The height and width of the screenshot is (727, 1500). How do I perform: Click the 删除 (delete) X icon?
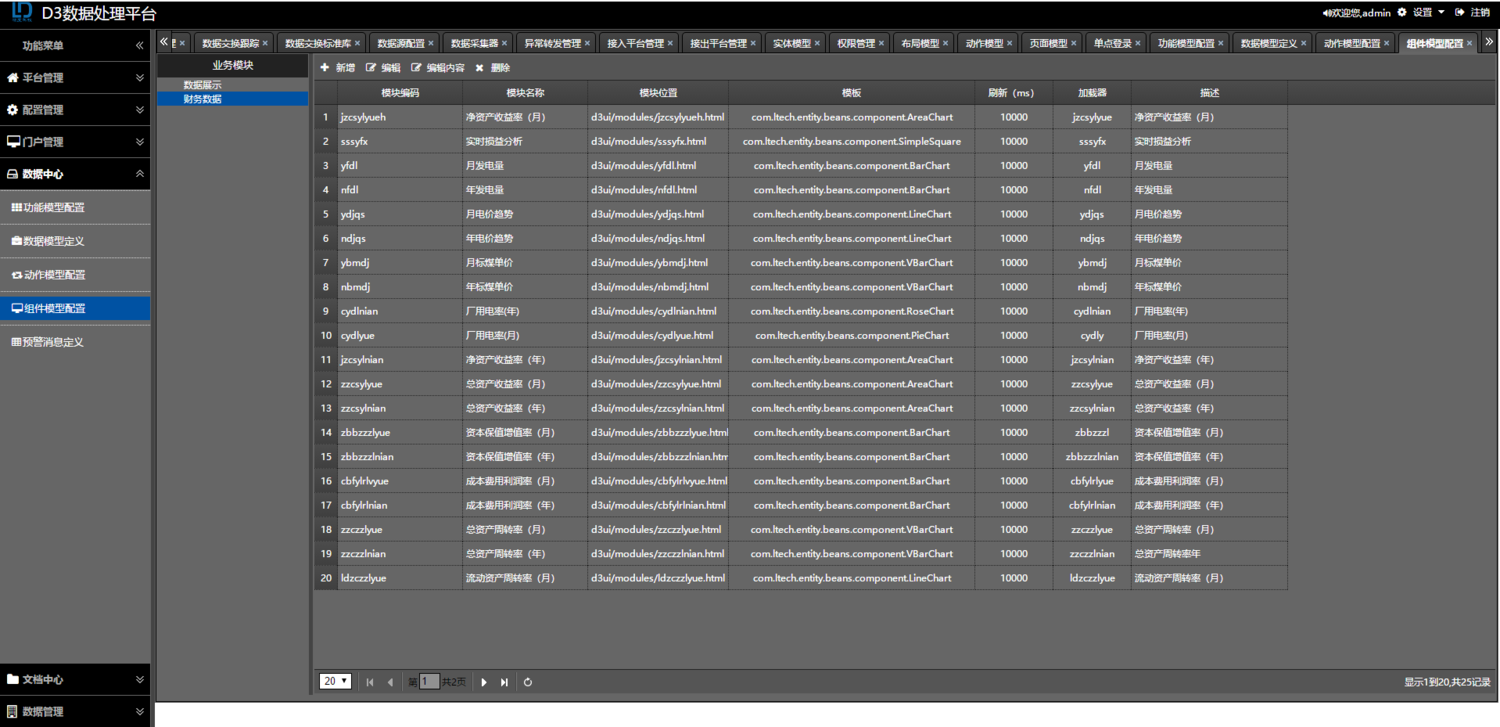pyautogui.click(x=479, y=68)
